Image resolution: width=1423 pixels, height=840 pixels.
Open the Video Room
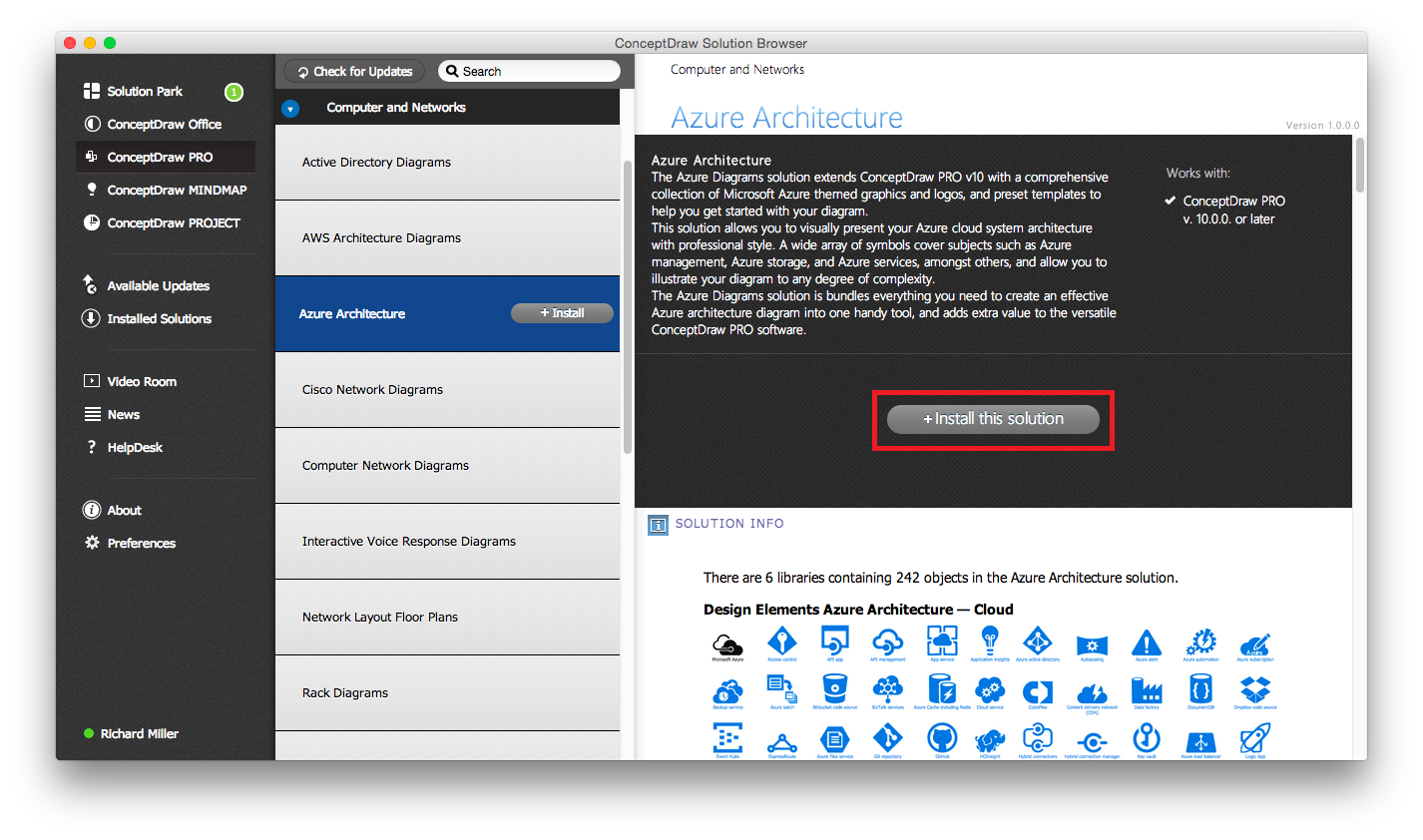coord(131,381)
